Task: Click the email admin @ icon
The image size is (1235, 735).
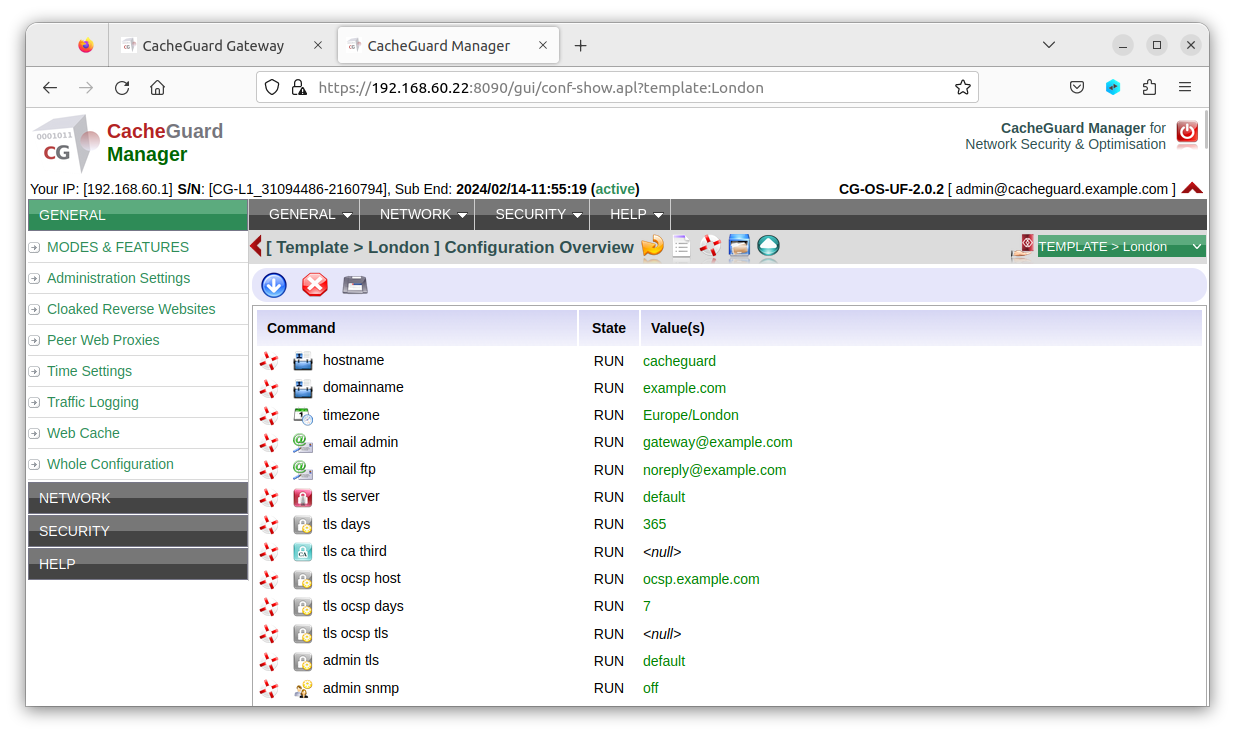Action: click(x=303, y=442)
